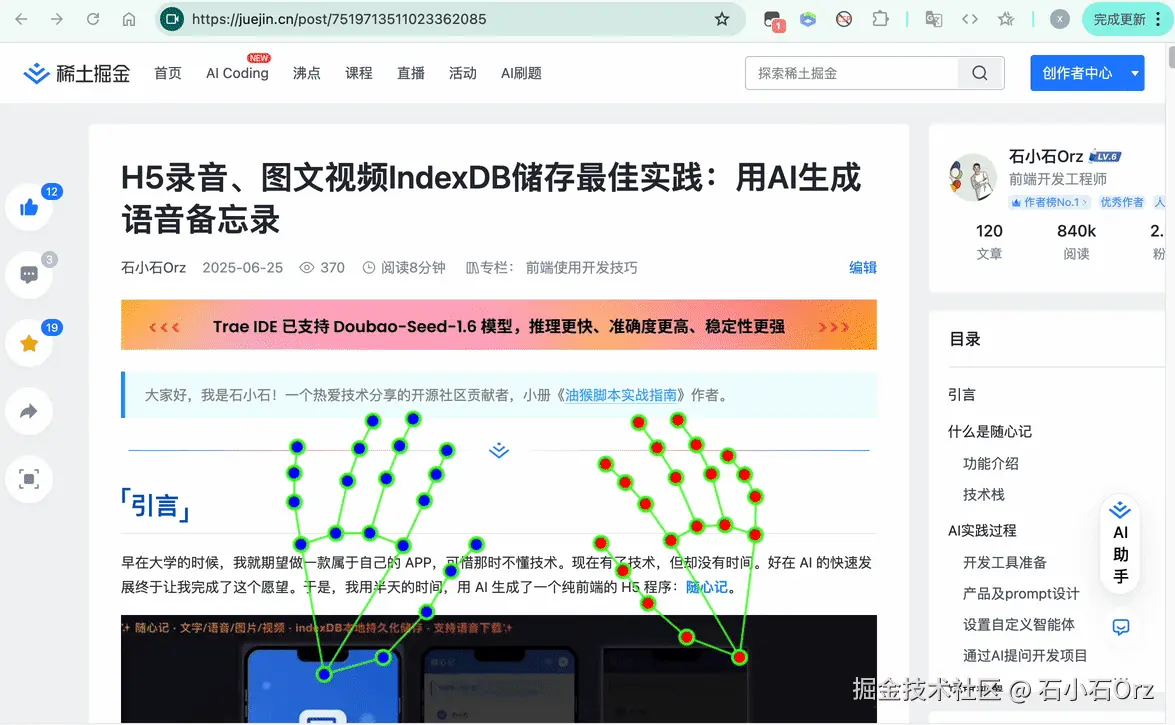Image resolution: width=1175 pixels, height=725 pixels.
Task: Open the code brackets devtools extension icon
Action: point(970,19)
